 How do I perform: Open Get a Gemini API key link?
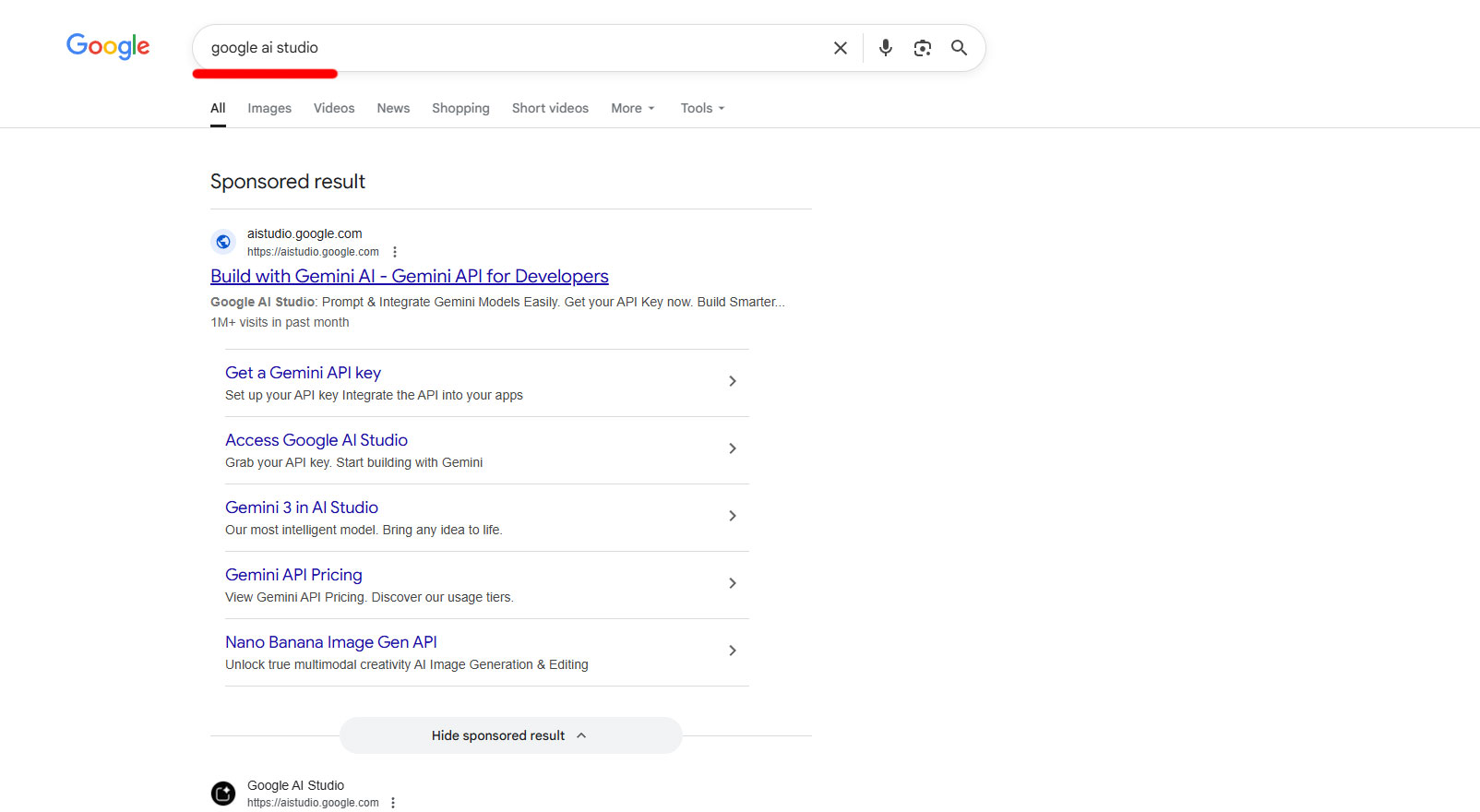tap(303, 373)
